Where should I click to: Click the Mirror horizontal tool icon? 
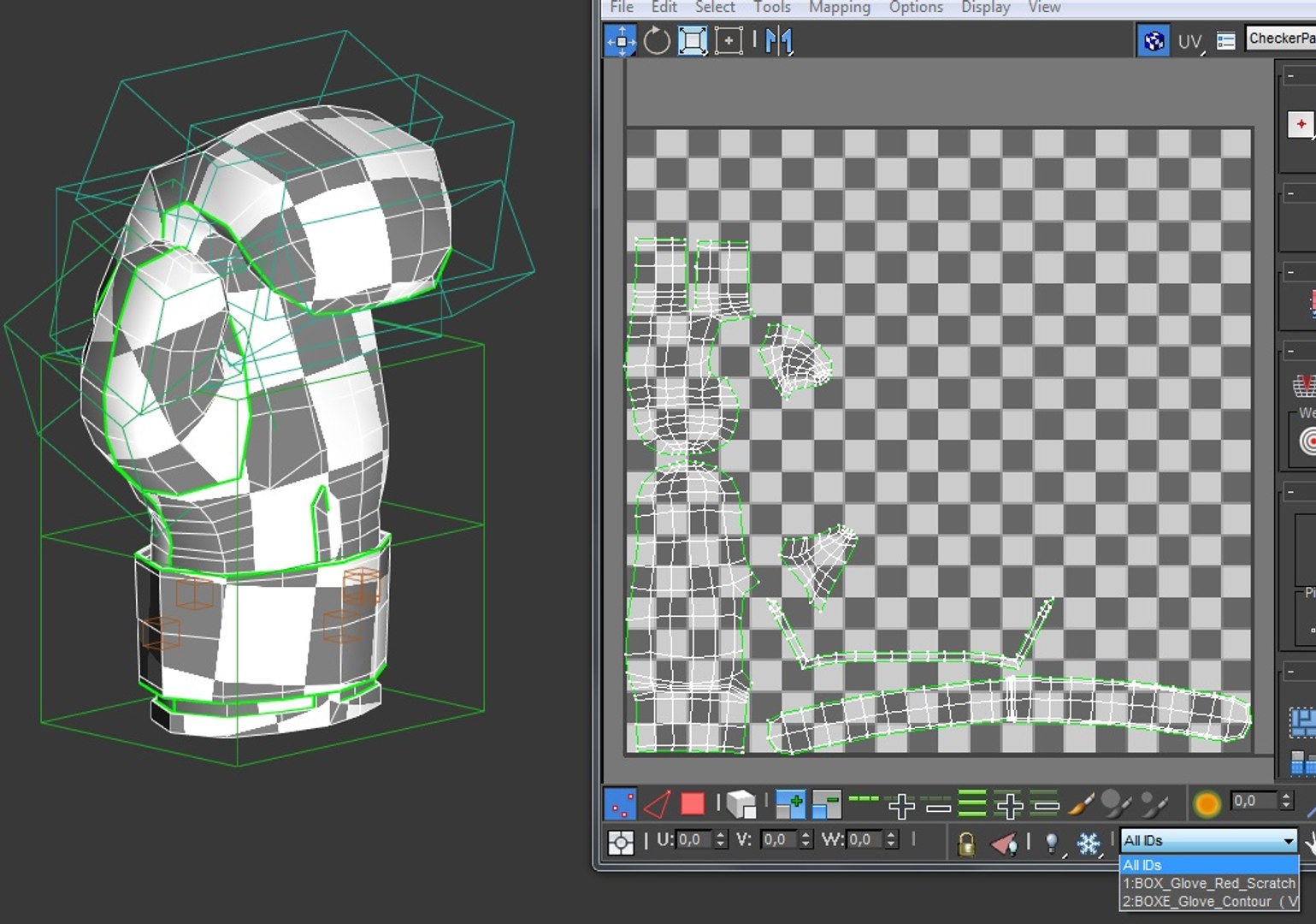point(778,40)
